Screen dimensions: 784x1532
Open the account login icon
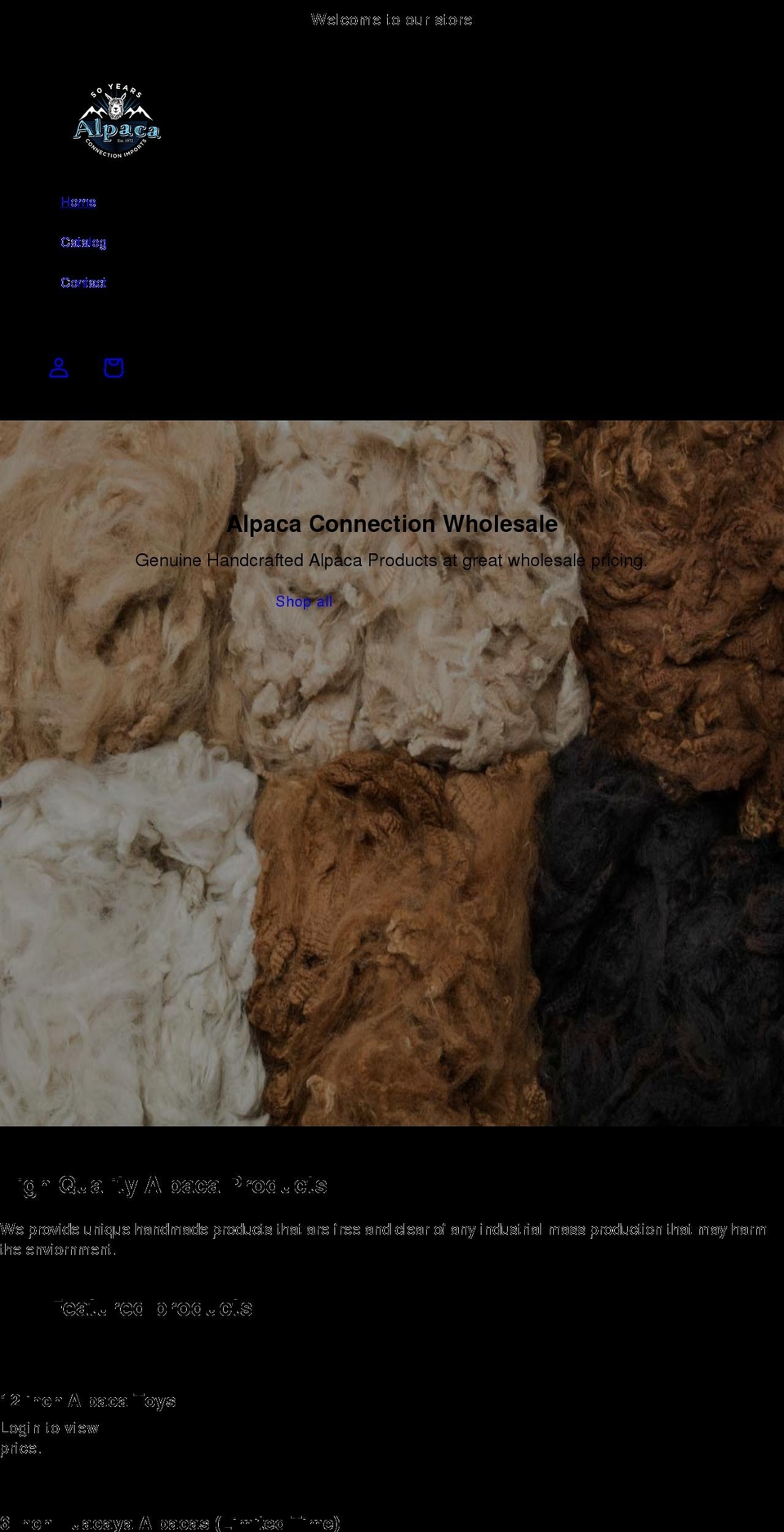[x=59, y=368]
